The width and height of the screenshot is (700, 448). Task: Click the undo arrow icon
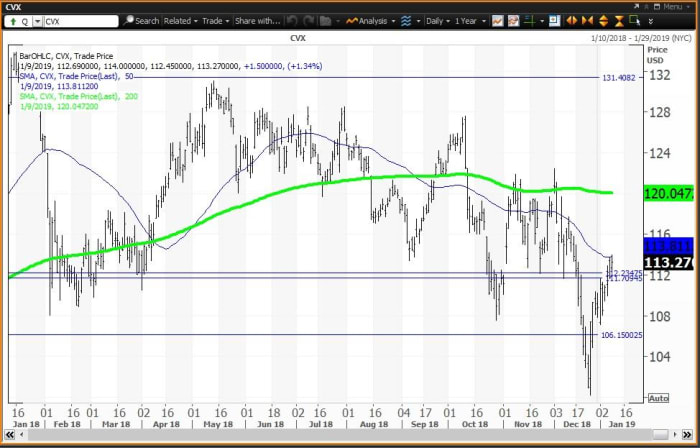coord(294,20)
